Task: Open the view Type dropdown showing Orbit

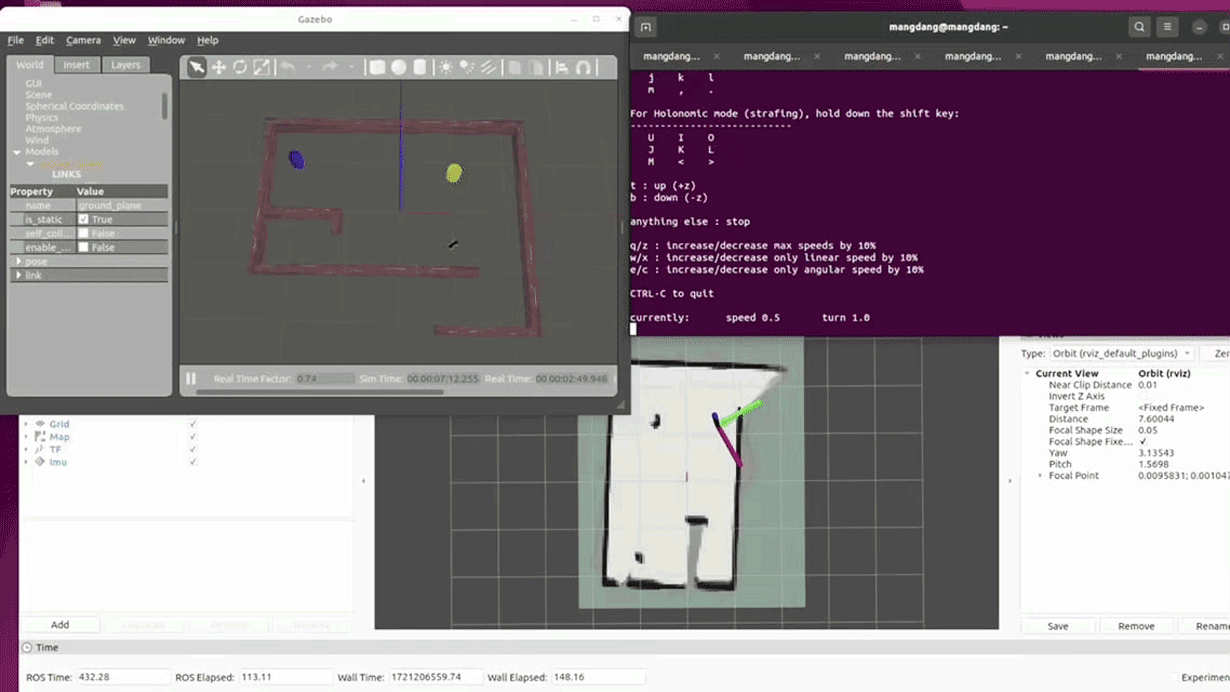Action: pyautogui.click(x=1120, y=353)
